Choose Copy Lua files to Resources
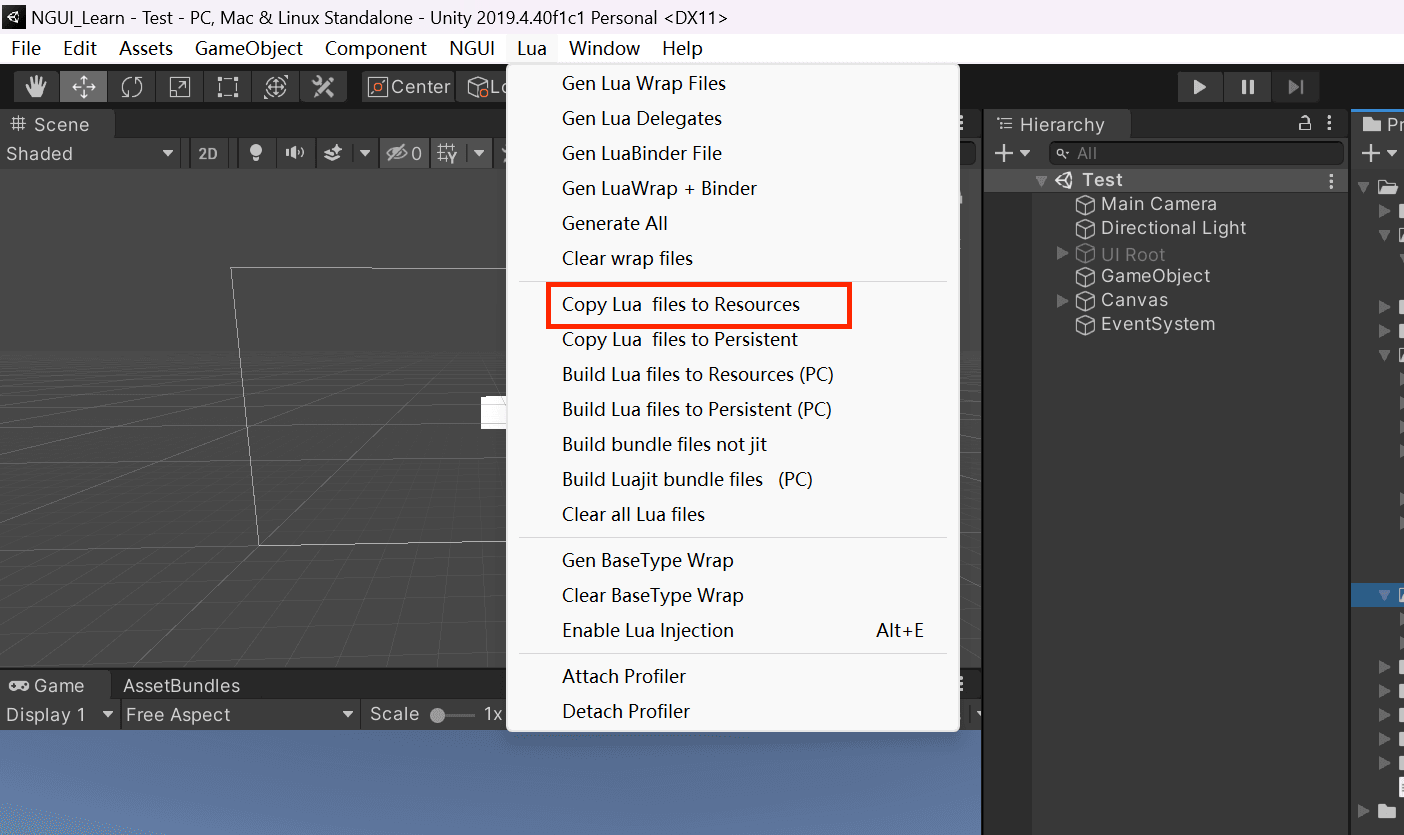The width and height of the screenshot is (1404, 835). click(x=681, y=305)
